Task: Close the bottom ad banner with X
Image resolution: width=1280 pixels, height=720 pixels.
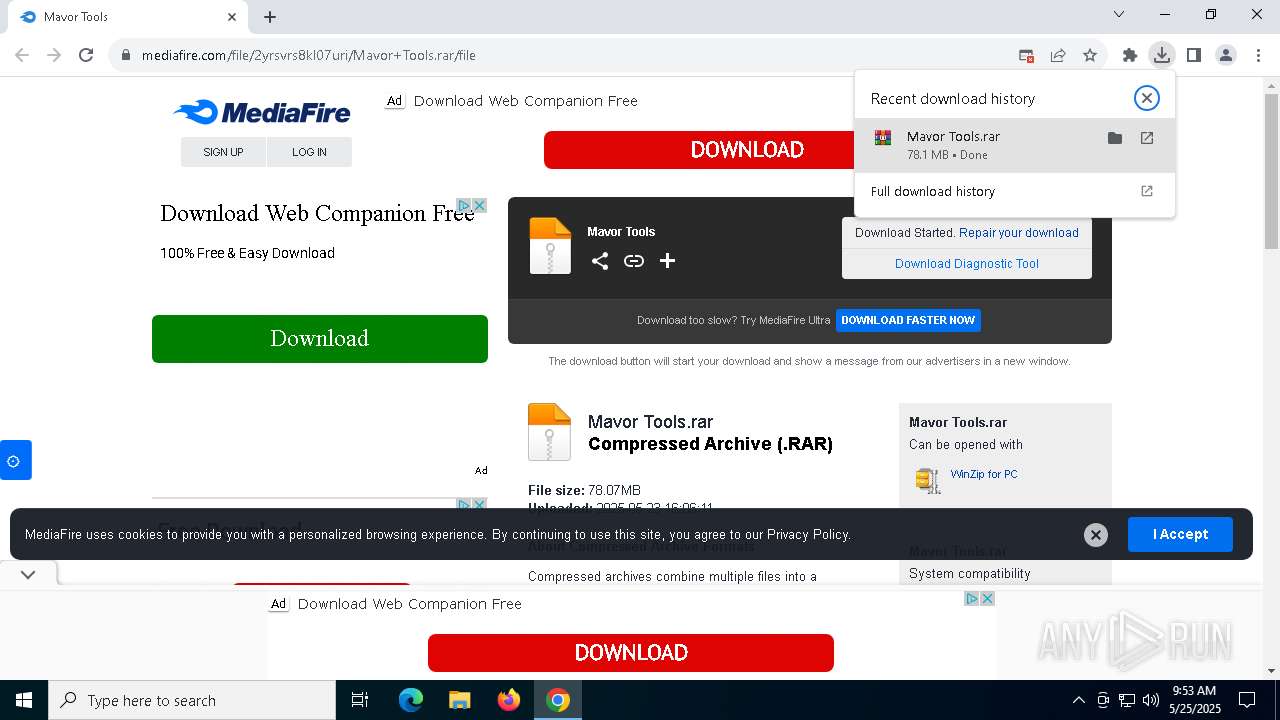Action: [x=987, y=598]
